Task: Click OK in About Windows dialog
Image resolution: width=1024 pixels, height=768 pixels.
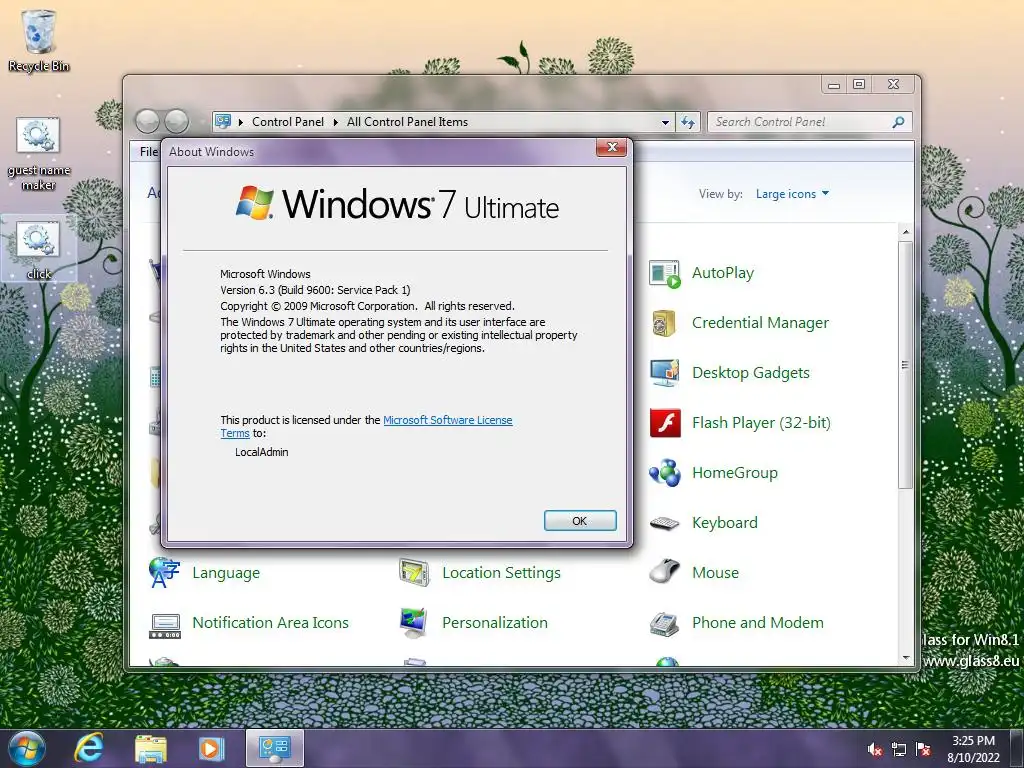Action: pyautogui.click(x=580, y=520)
